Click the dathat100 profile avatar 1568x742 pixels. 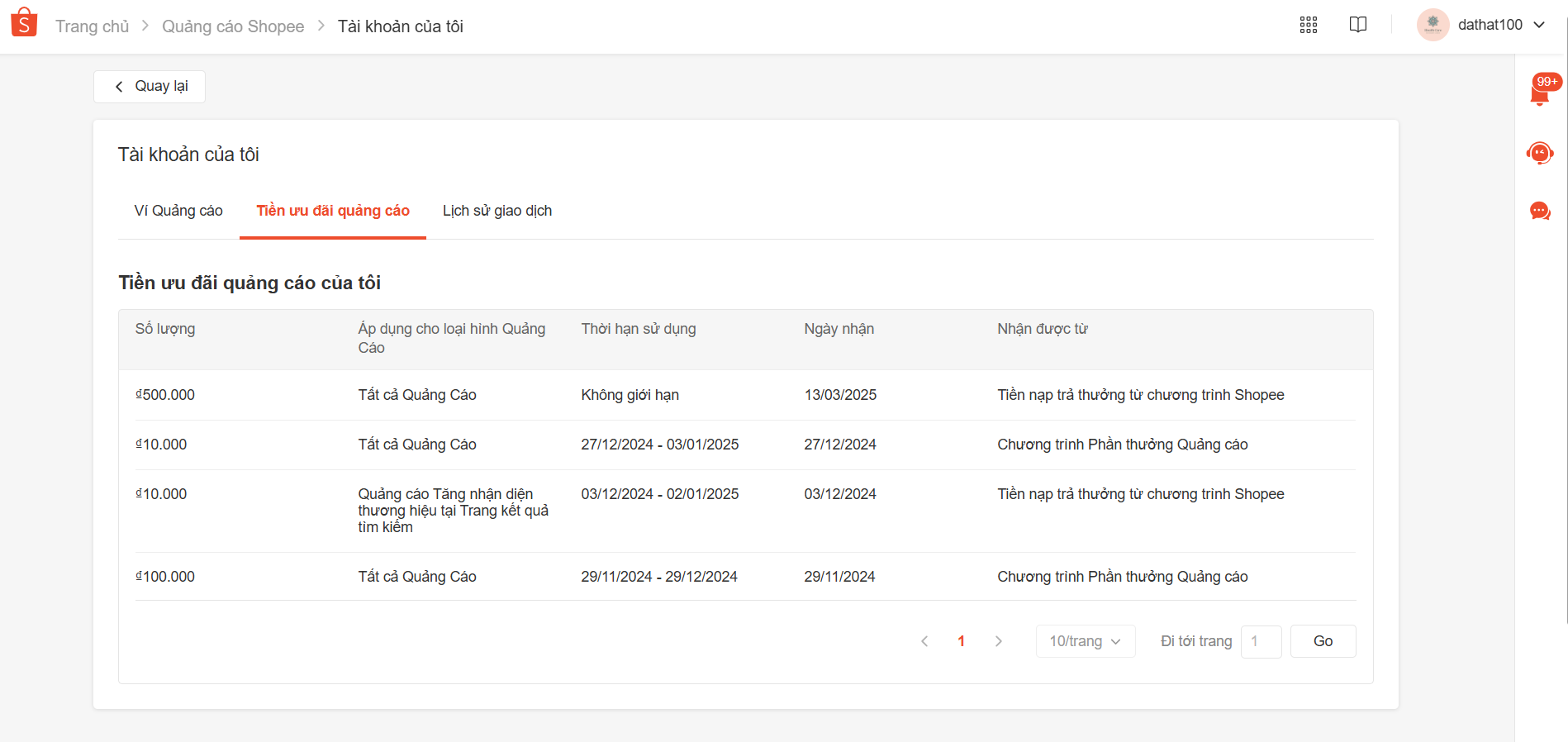coord(1433,25)
